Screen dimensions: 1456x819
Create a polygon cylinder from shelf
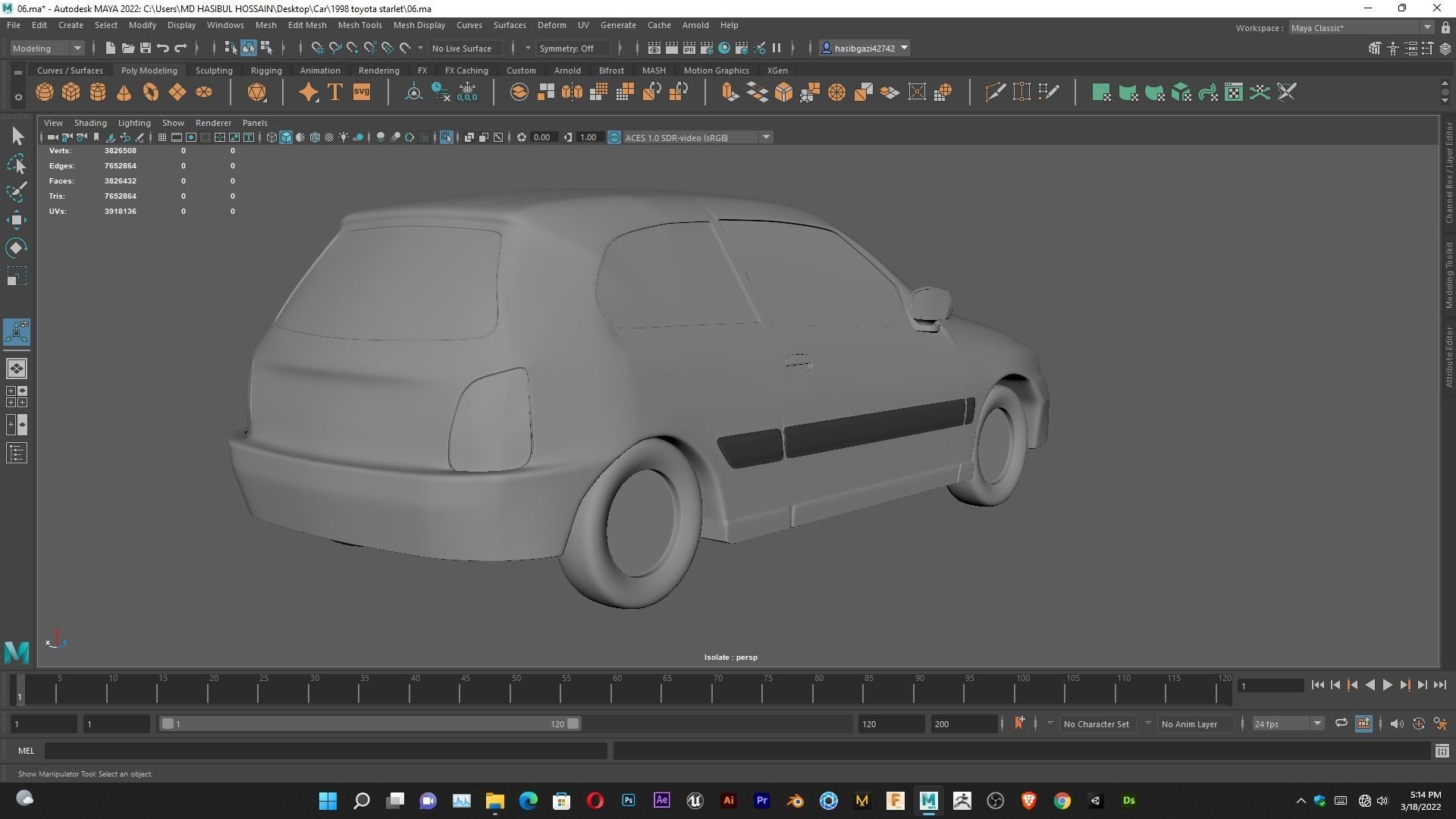click(98, 93)
